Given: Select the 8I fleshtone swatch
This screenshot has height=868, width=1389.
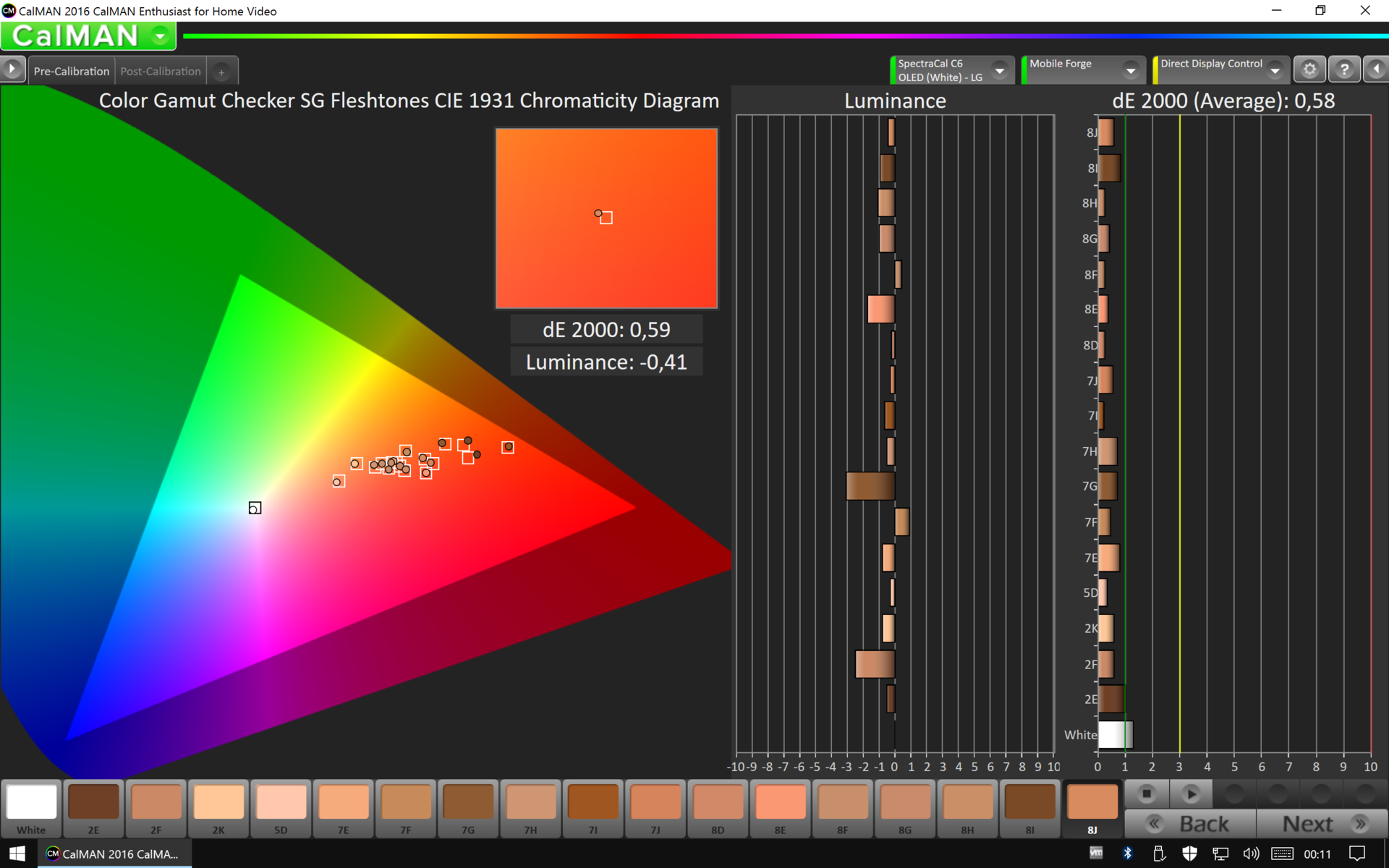Looking at the screenshot, I should tap(1029, 809).
